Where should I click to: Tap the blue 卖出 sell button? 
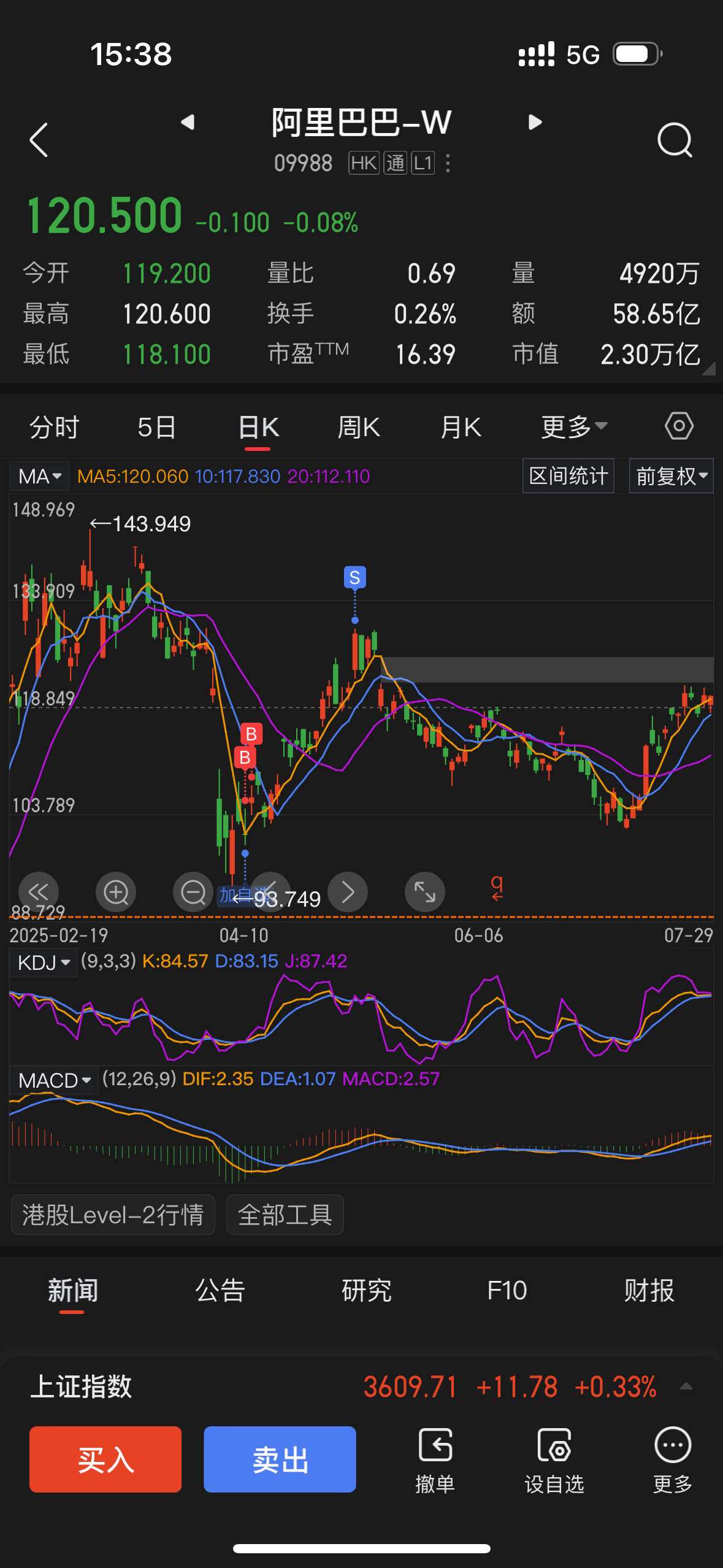point(280,1459)
